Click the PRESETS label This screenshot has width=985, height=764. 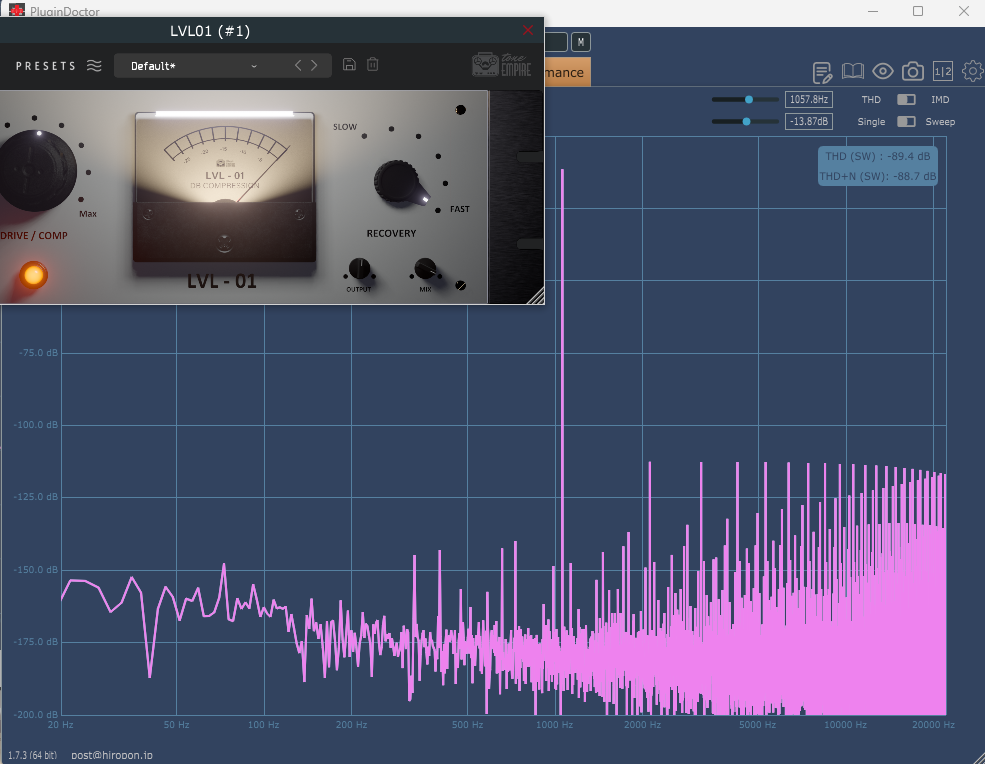[x=46, y=66]
